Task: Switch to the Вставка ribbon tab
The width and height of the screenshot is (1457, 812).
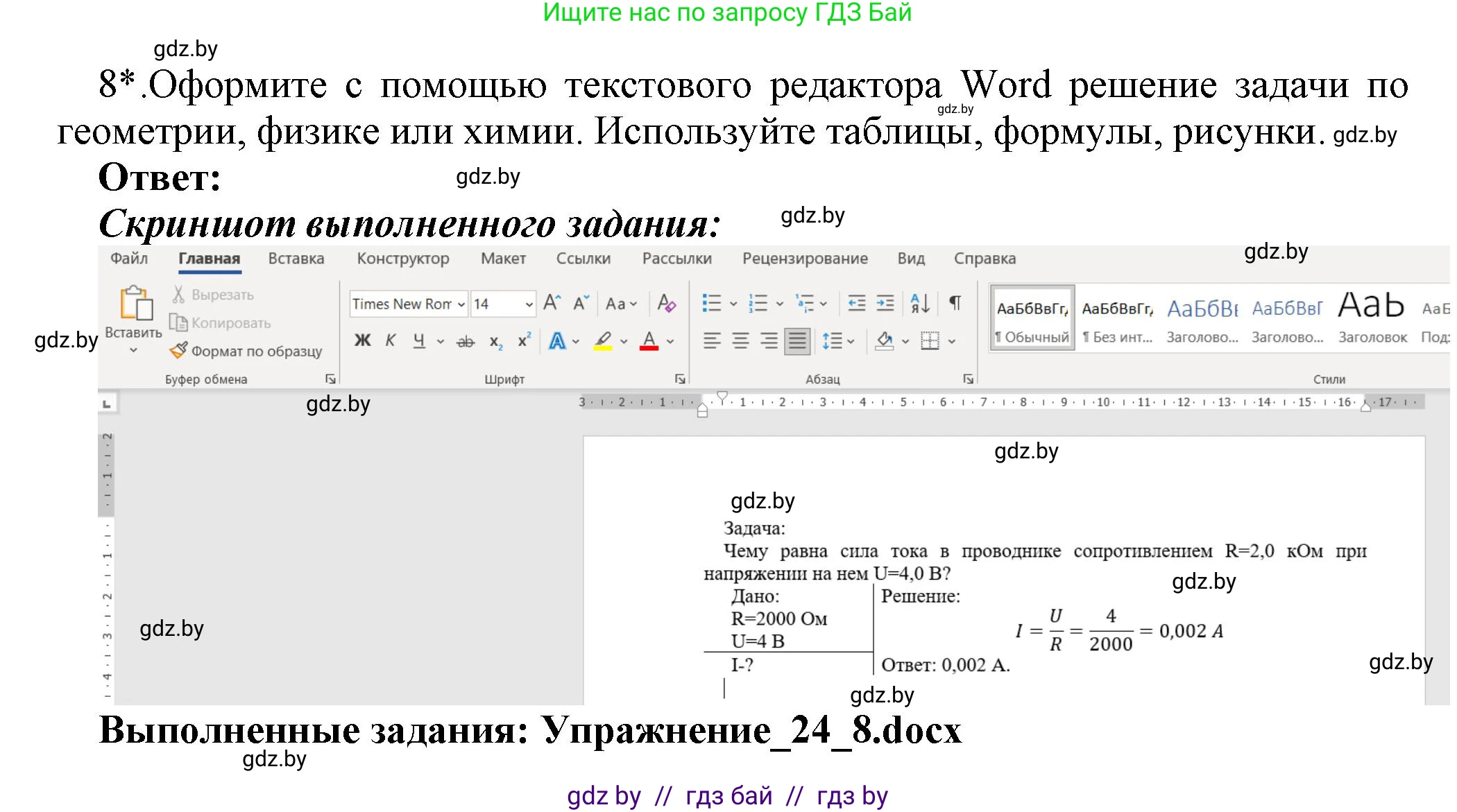Action: point(296,258)
